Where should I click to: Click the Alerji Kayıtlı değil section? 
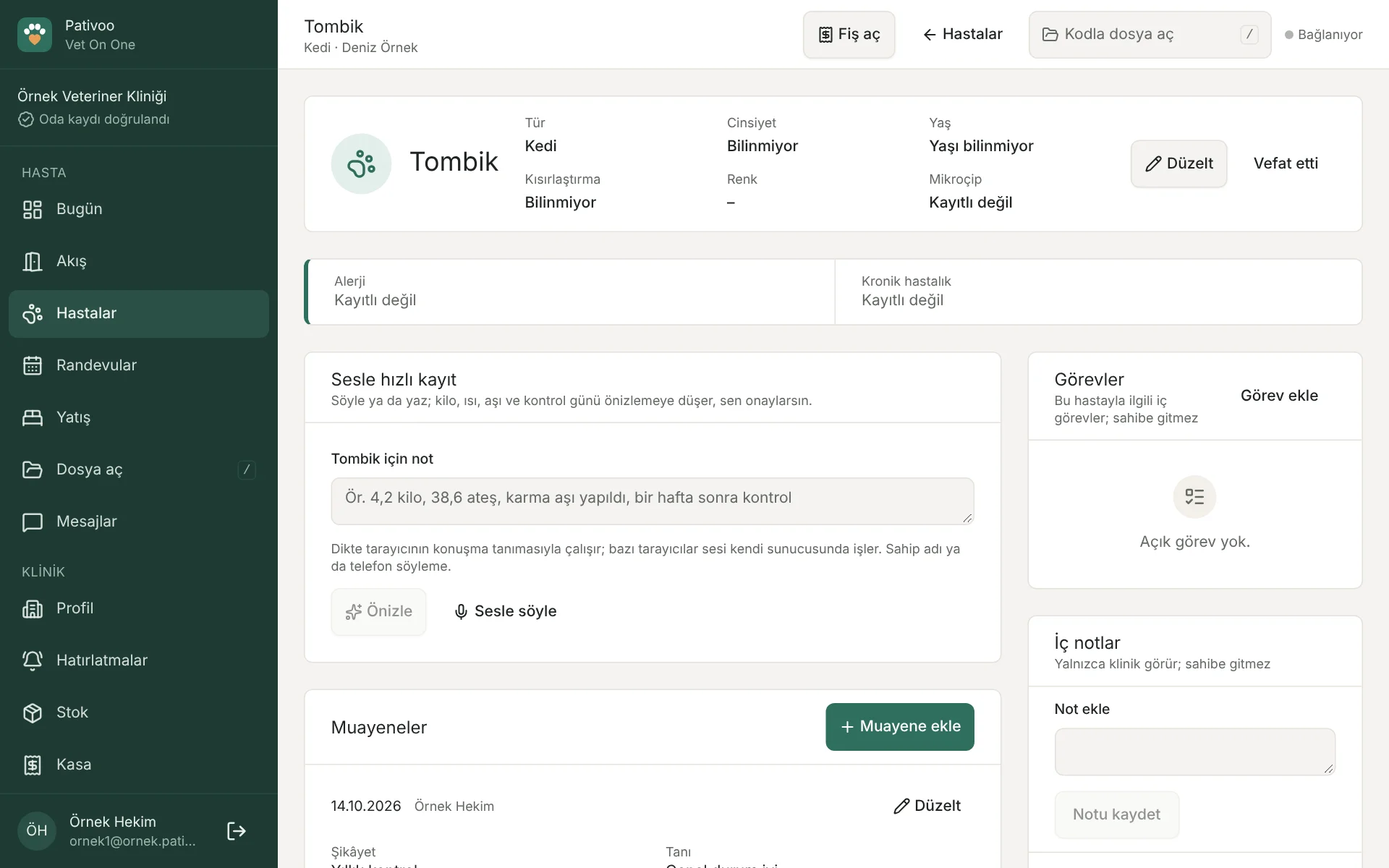pyautogui.click(x=571, y=292)
